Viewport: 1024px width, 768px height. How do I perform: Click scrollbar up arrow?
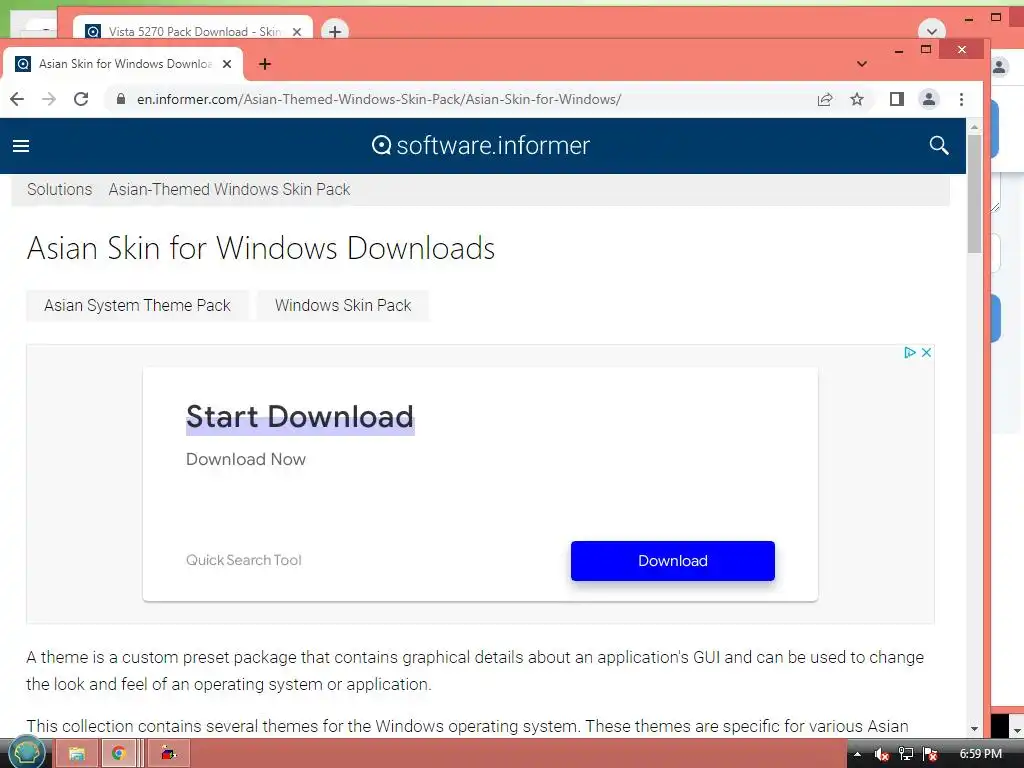[x=974, y=127]
